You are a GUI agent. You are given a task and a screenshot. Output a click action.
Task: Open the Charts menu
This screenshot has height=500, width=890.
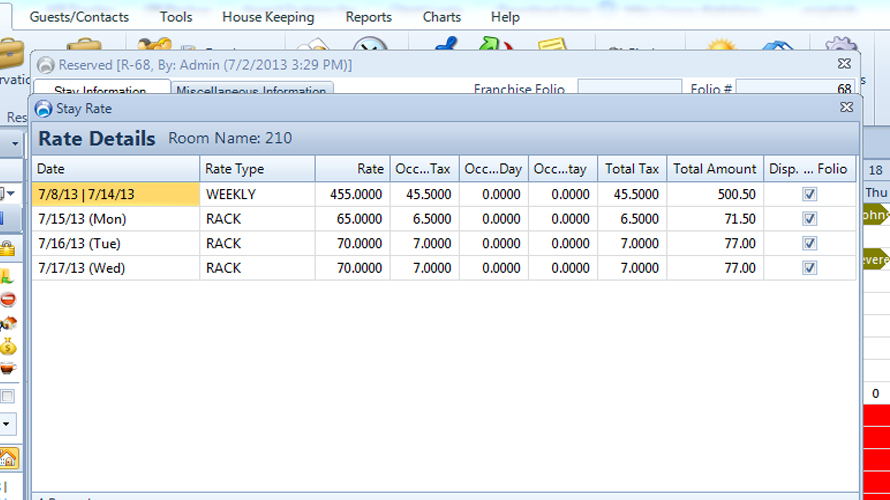(442, 17)
